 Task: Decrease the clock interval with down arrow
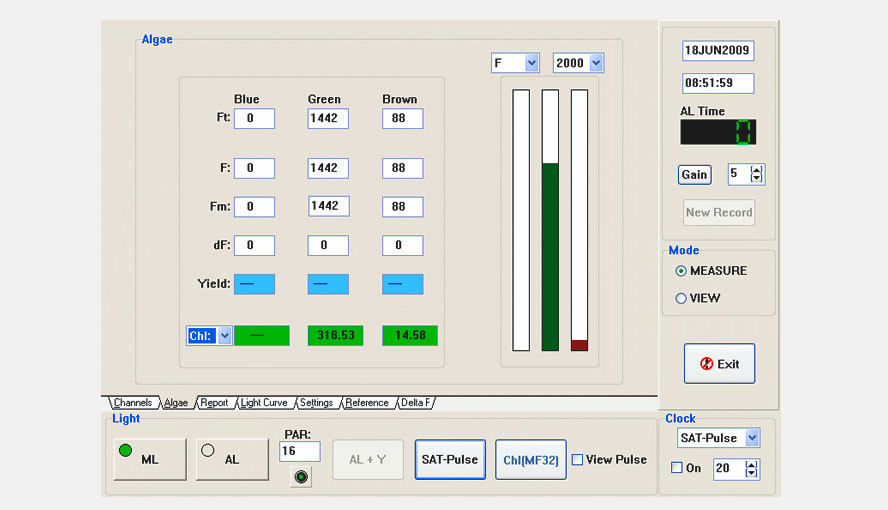[752, 473]
